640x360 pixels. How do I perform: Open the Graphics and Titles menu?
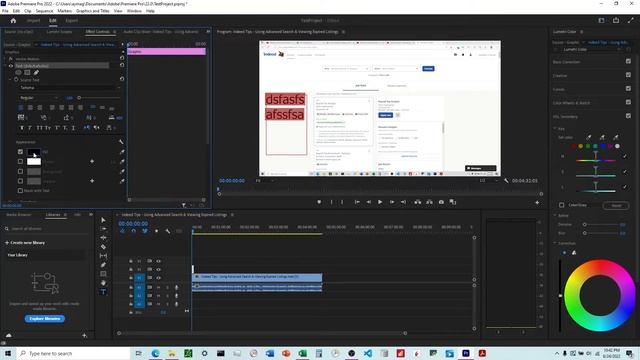point(93,11)
